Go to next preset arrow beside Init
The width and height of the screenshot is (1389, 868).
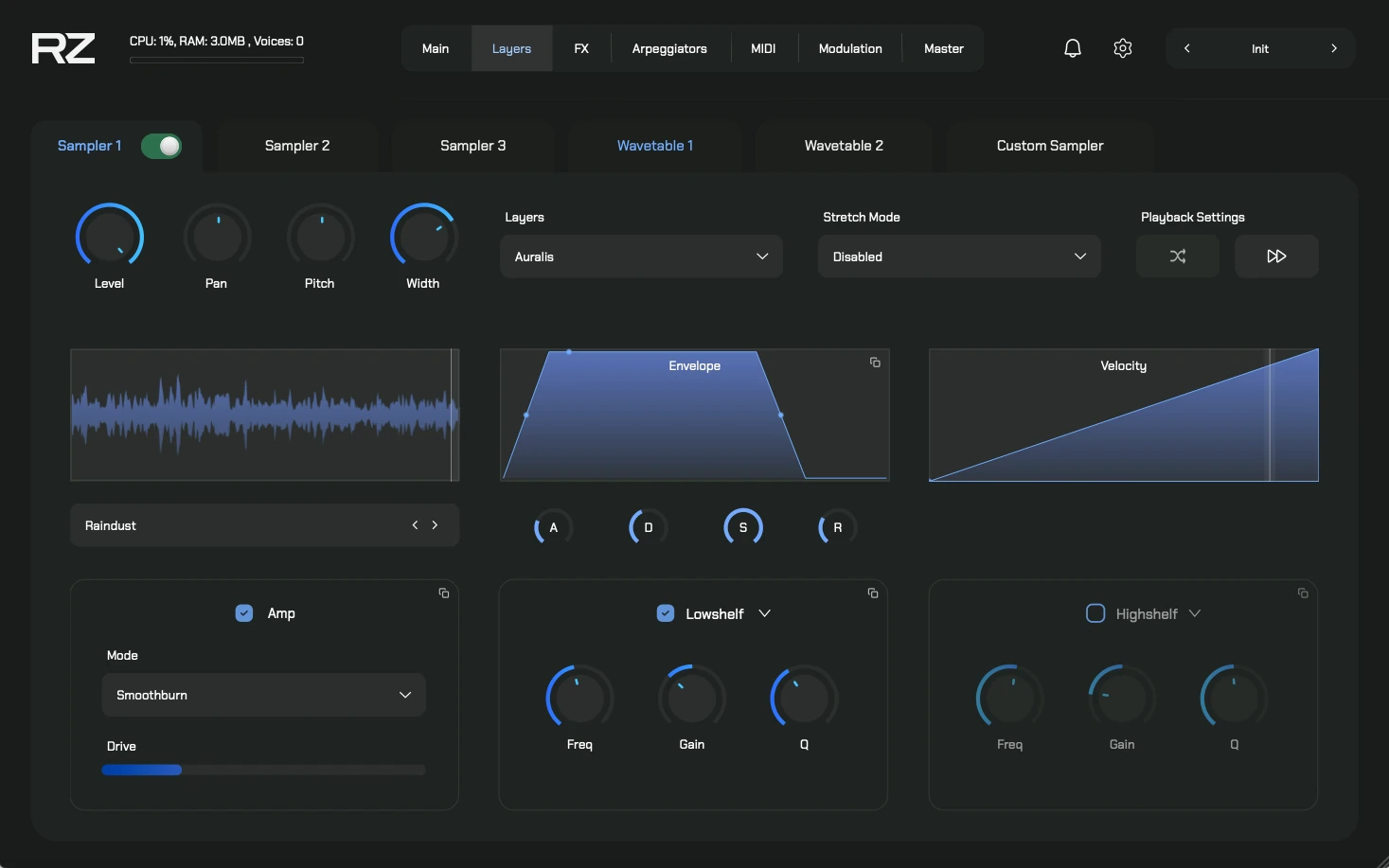coord(1333,48)
